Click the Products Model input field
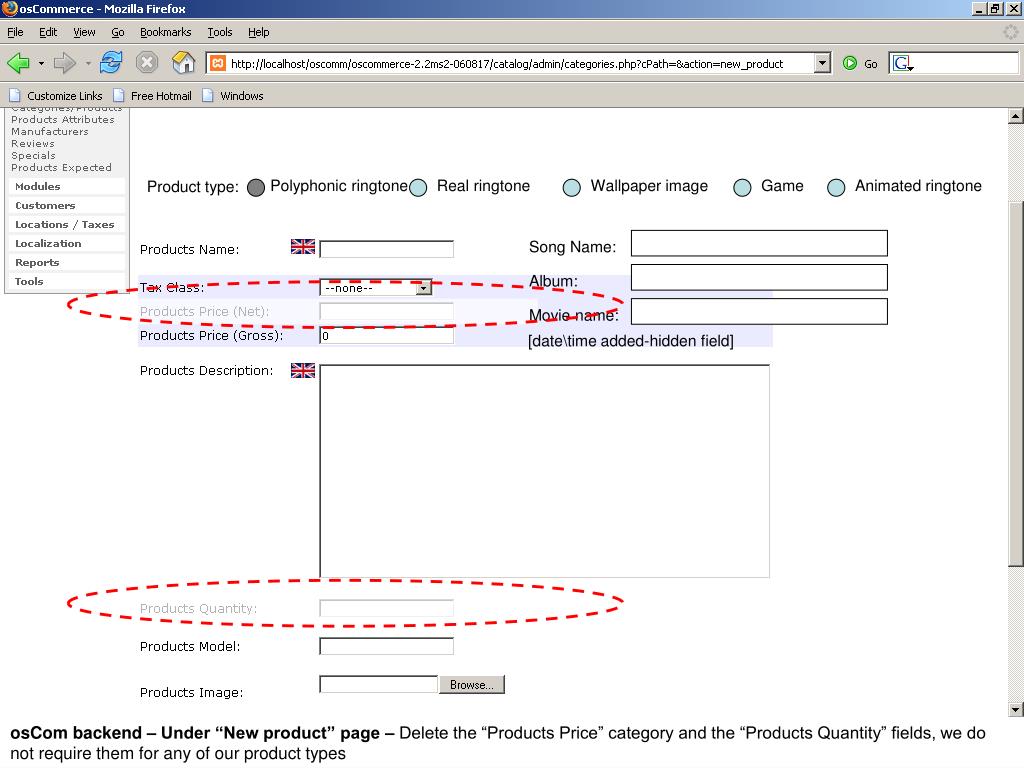Viewport: 1024px width, 768px height. pos(387,646)
